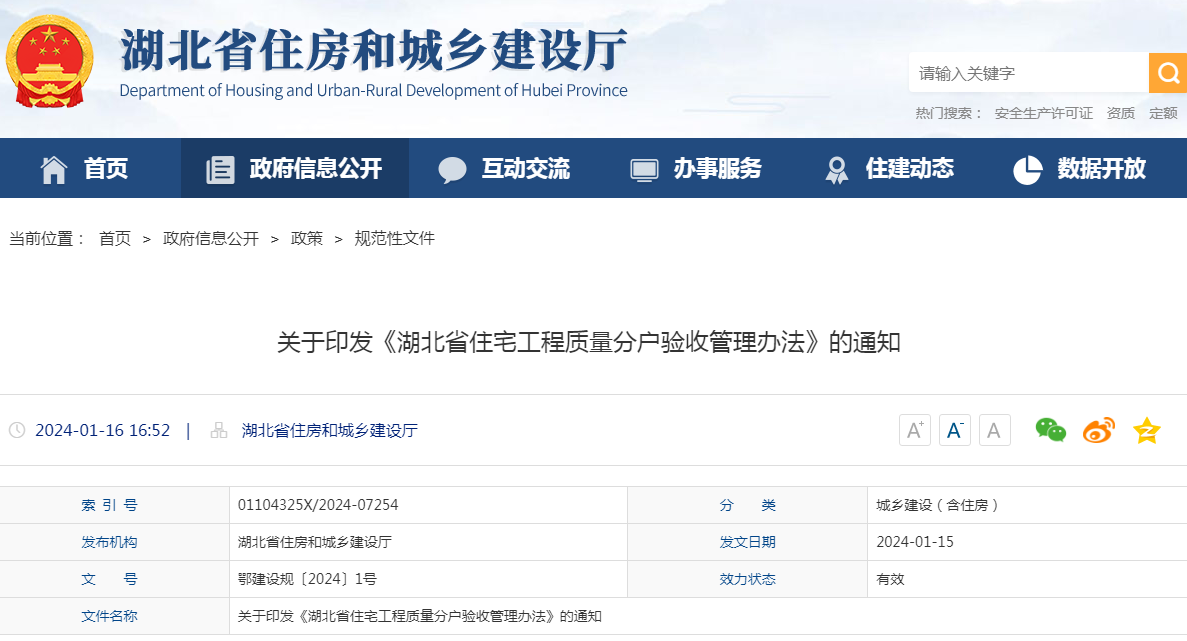
Task: Click the clock icon beside publish time
Action: tap(17, 429)
